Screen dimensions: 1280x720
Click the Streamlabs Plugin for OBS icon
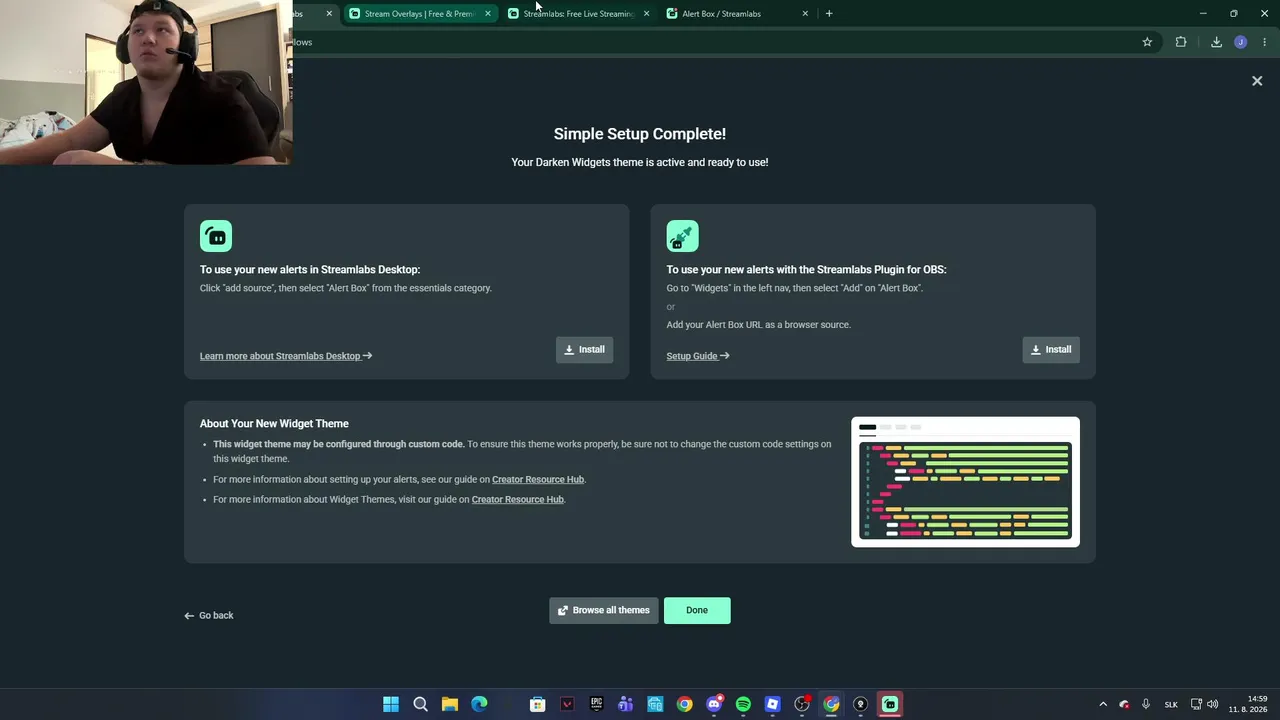click(683, 236)
